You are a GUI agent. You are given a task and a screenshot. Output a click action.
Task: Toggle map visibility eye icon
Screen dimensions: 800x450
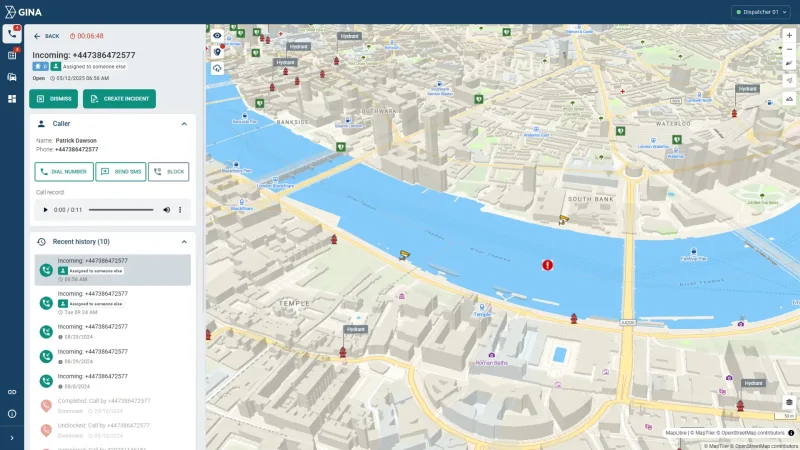(x=217, y=35)
